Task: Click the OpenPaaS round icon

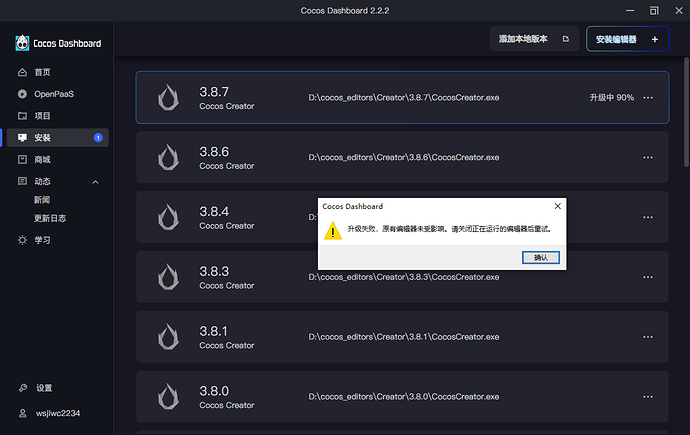Action: pyautogui.click(x=22, y=94)
